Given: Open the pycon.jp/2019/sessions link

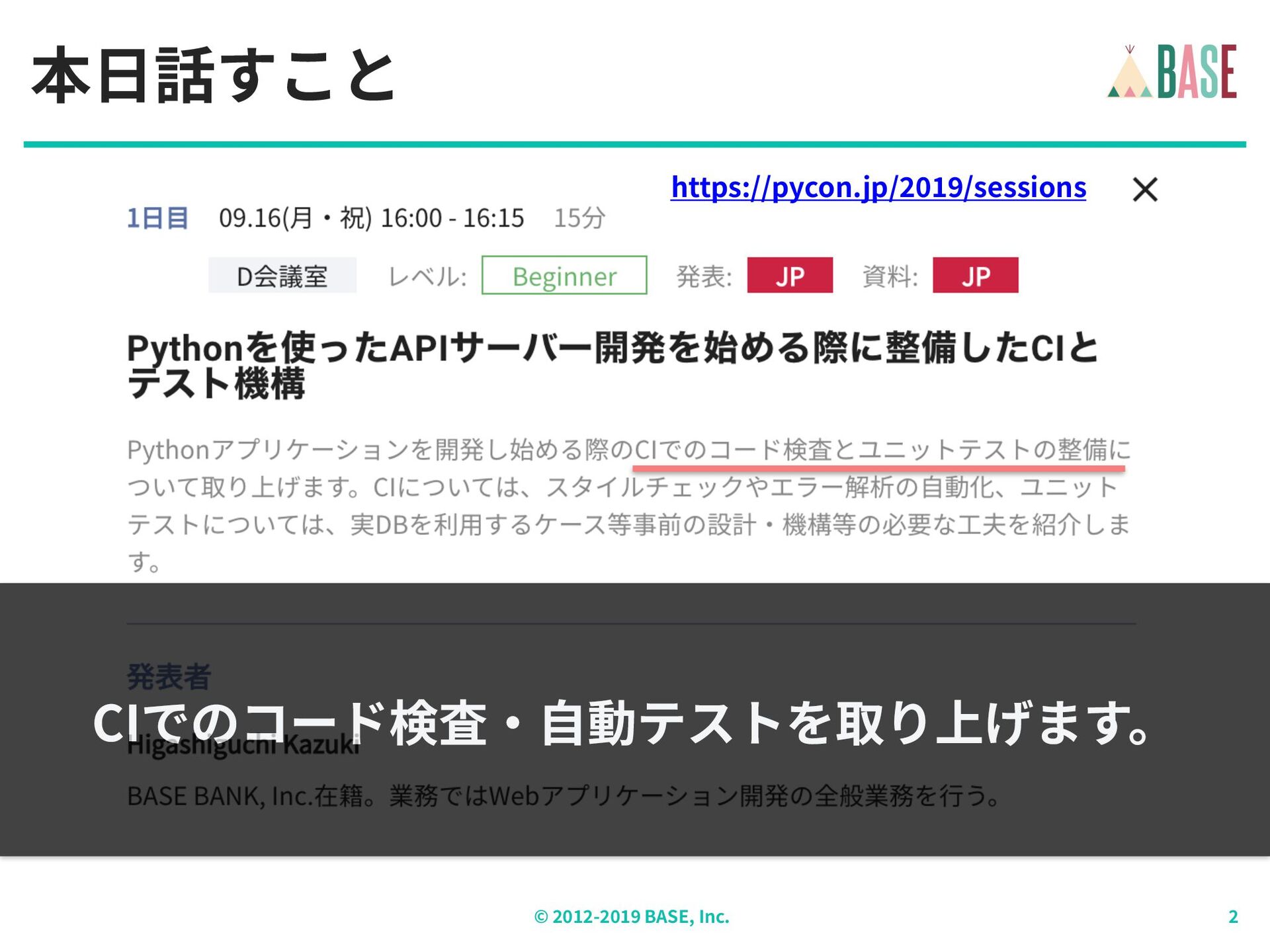Looking at the screenshot, I should pos(878,187).
